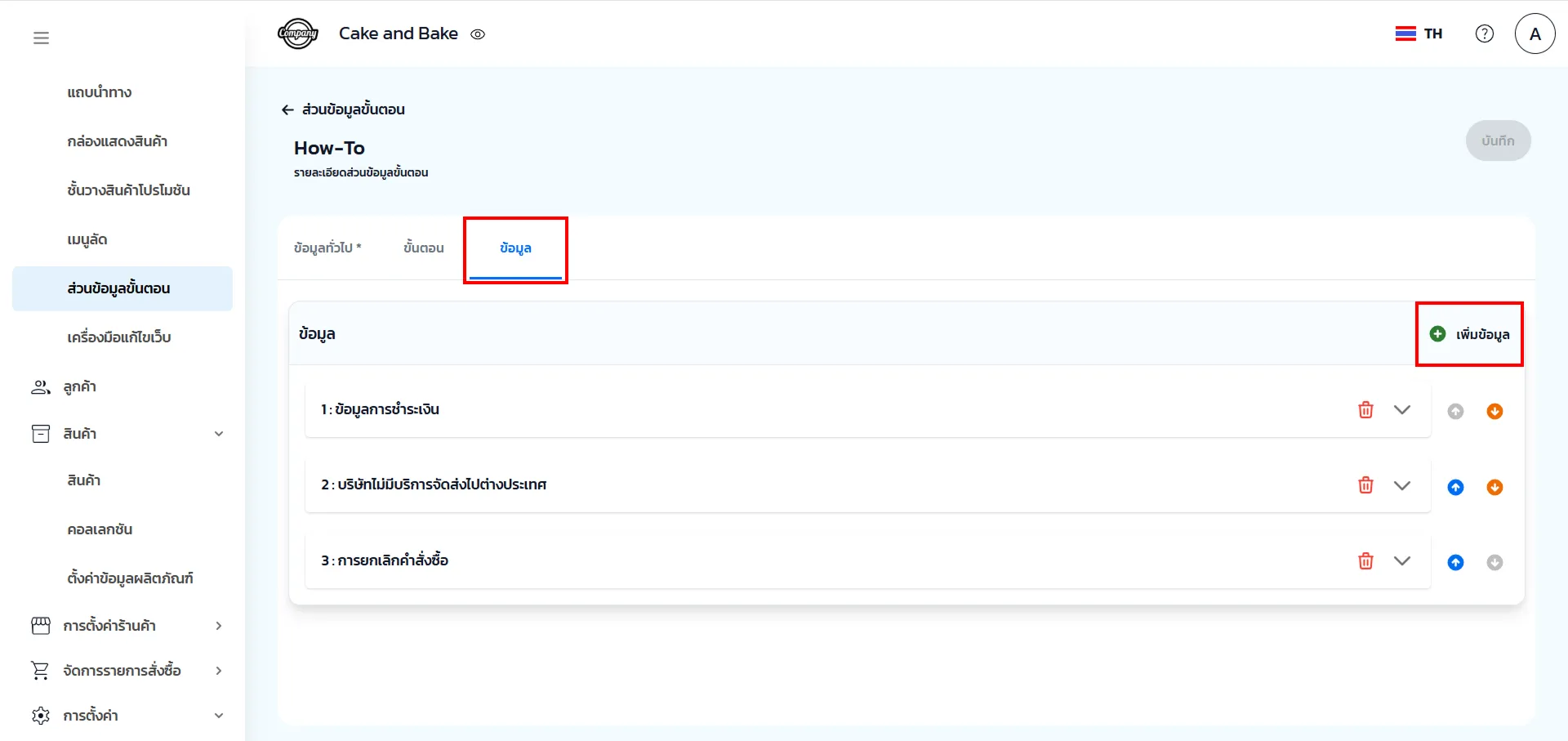Open the help question mark icon
The height and width of the screenshot is (741, 1568).
(x=1485, y=33)
